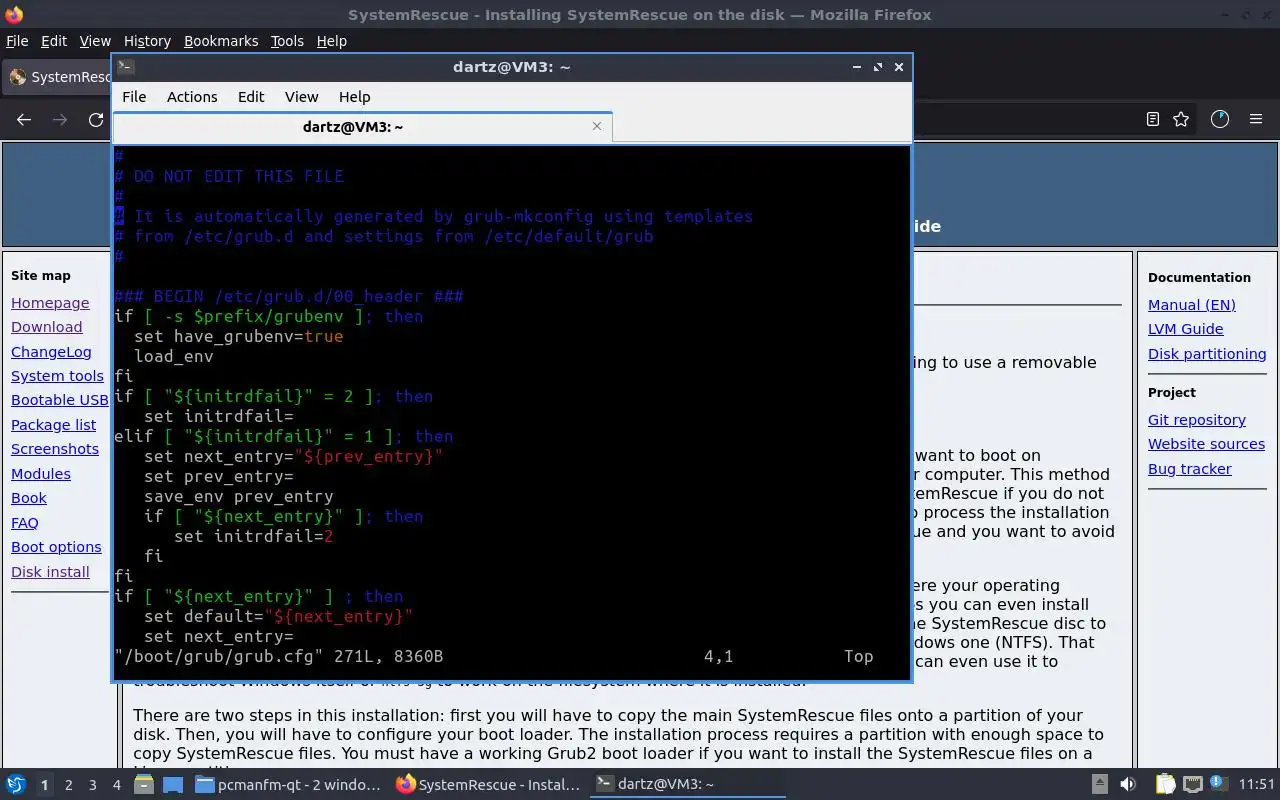Screen dimensions: 1280x800
Task: Reload the page in Firefox
Action: pos(96,119)
